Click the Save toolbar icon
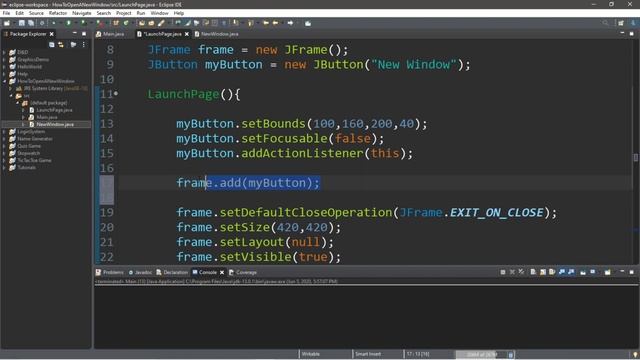This screenshot has height=360, width=640. (x=22, y=23)
